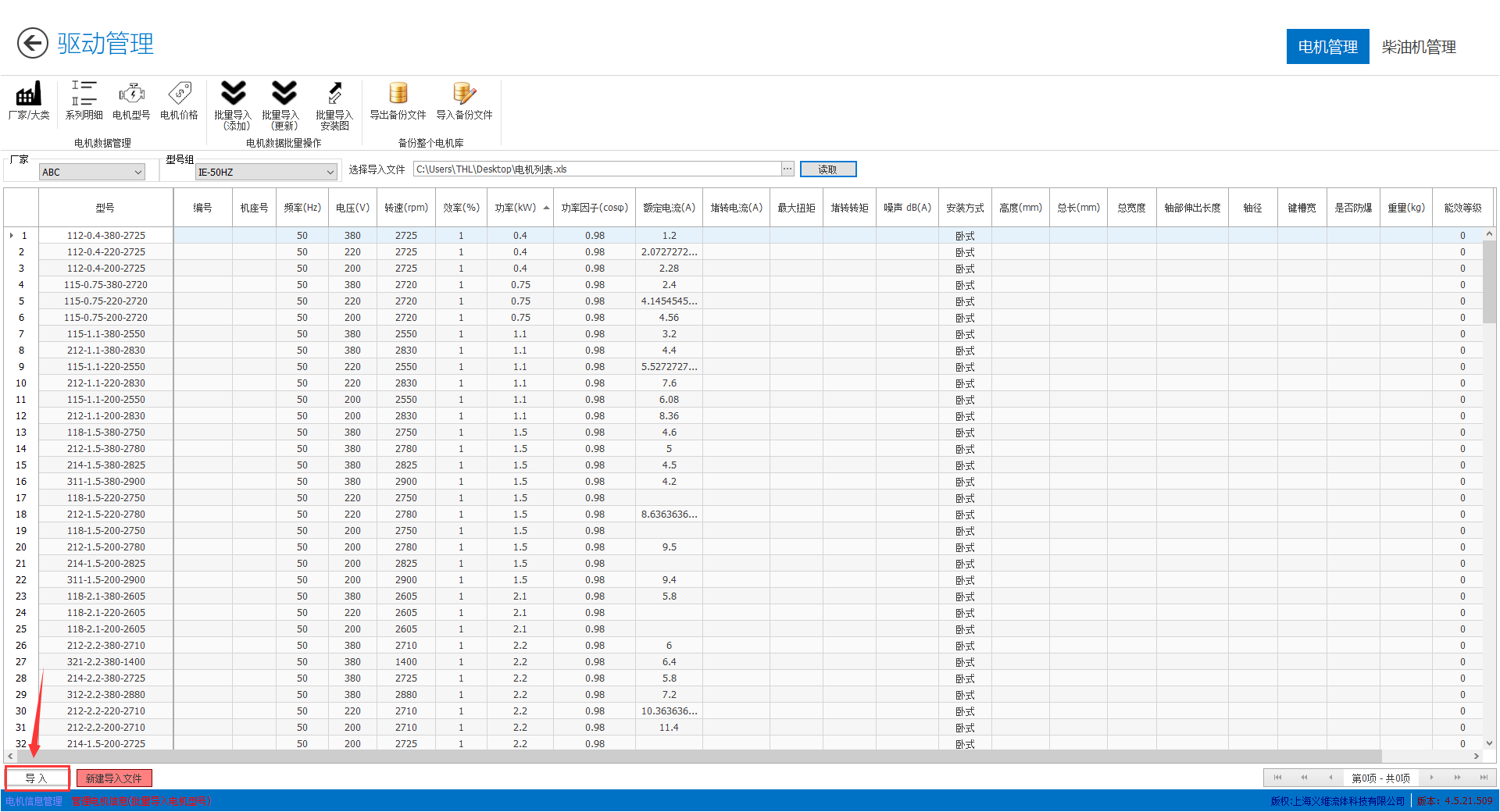The width and height of the screenshot is (1500, 812).
Task: Open 电机价格 price tag icon
Action: coord(179,101)
